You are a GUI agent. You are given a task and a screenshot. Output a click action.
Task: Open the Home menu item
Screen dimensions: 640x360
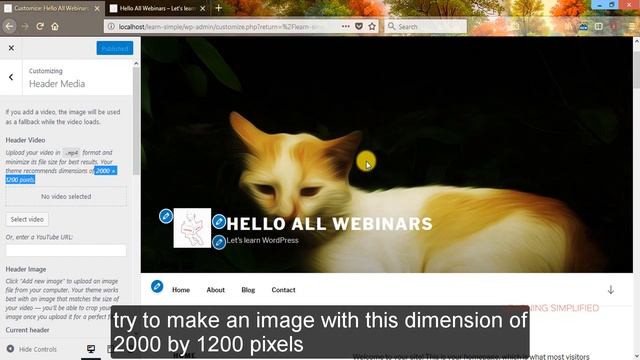click(181, 290)
